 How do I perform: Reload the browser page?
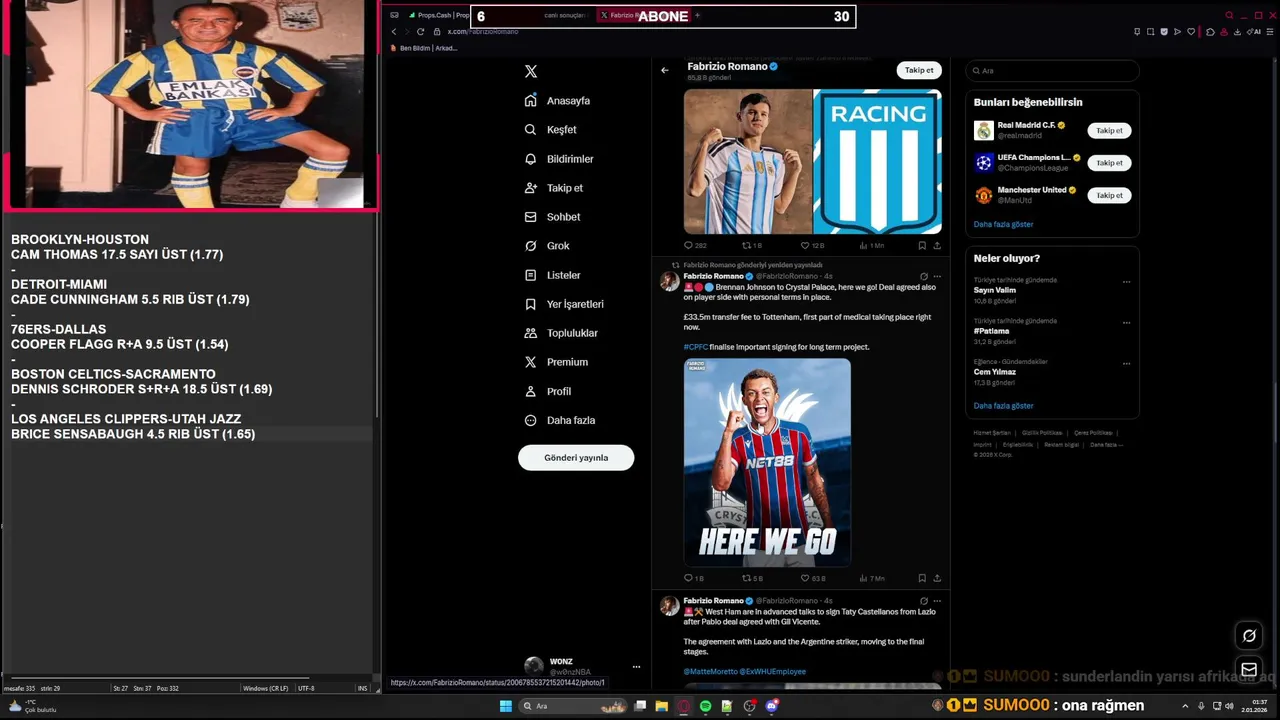[420, 32]
